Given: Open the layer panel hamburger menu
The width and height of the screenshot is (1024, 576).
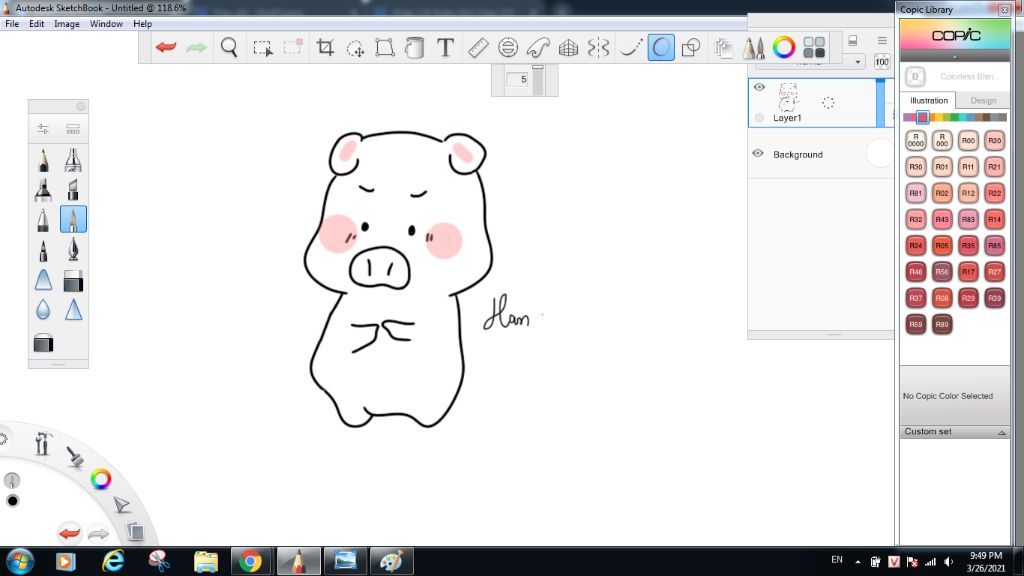Looking at the screenshot, I should (882, 40).
